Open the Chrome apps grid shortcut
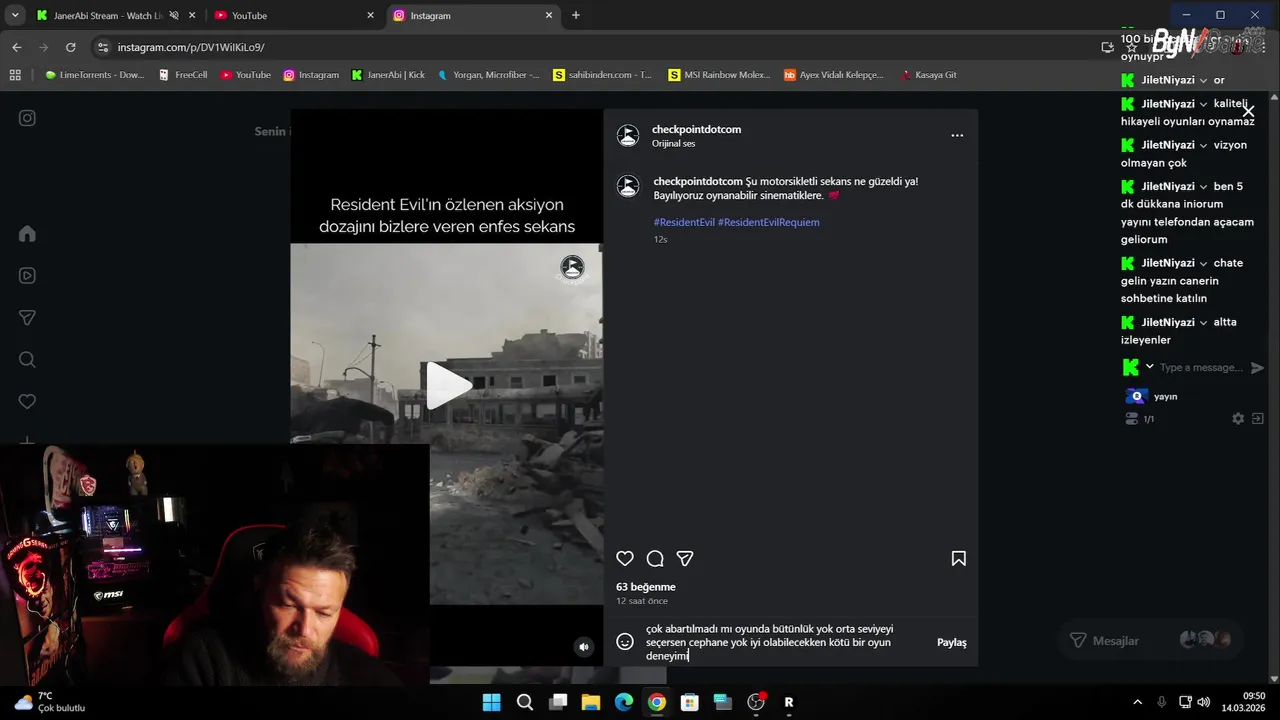This screenshot has width=1280, height=720. (15, 75)
